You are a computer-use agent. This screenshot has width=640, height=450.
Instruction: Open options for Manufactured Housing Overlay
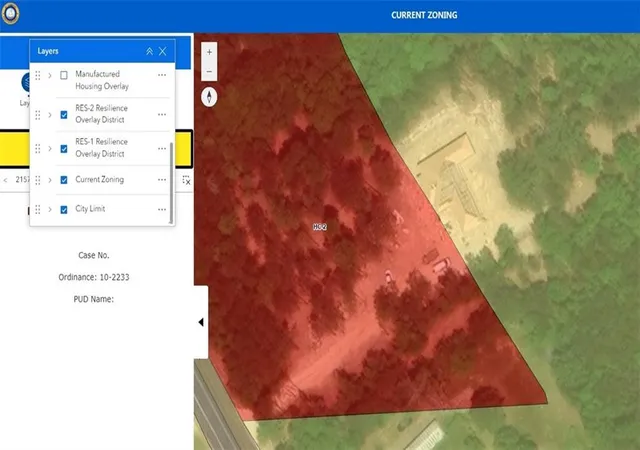coord(162,75)
